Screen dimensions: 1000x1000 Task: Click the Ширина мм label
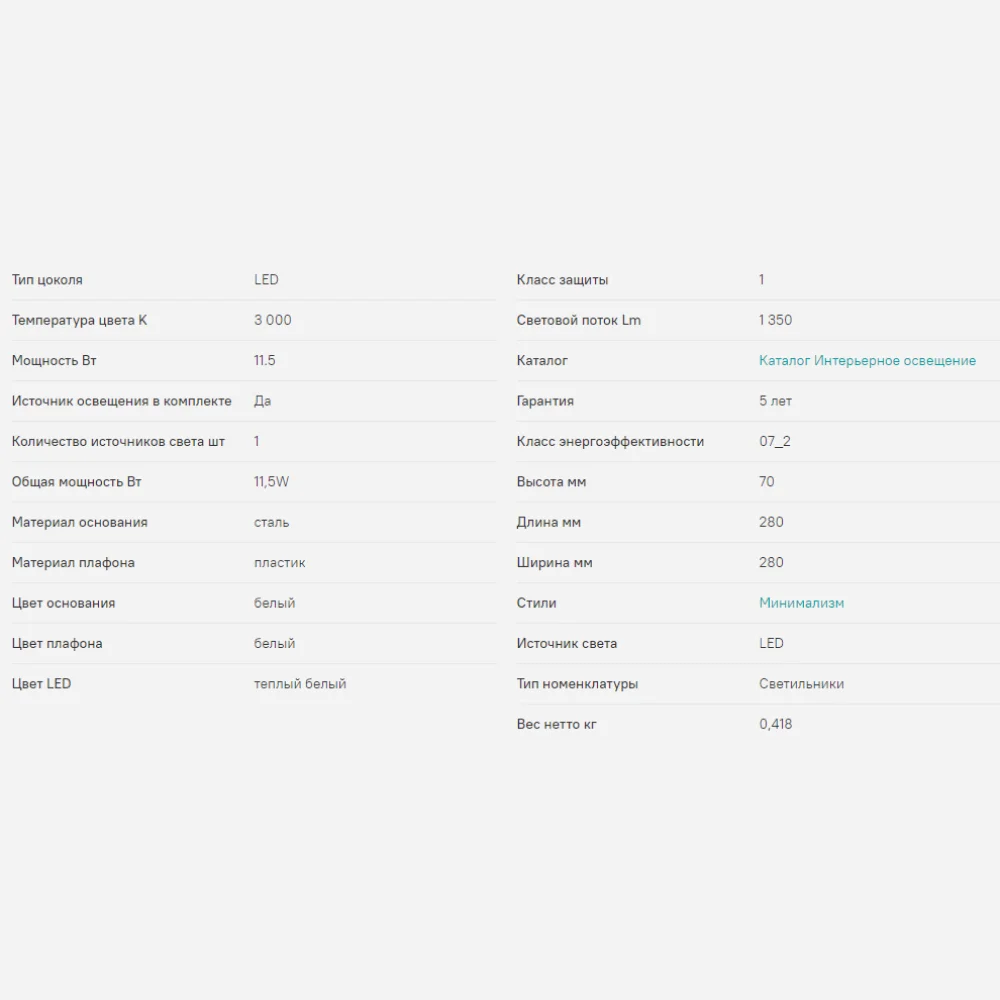pyautogui.click(x=554, y=563)
